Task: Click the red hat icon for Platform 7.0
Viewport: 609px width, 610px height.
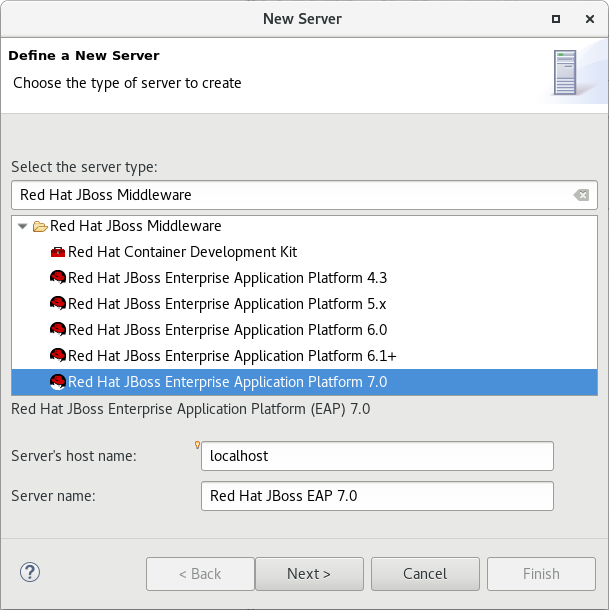Action: [x=58, y=382]
